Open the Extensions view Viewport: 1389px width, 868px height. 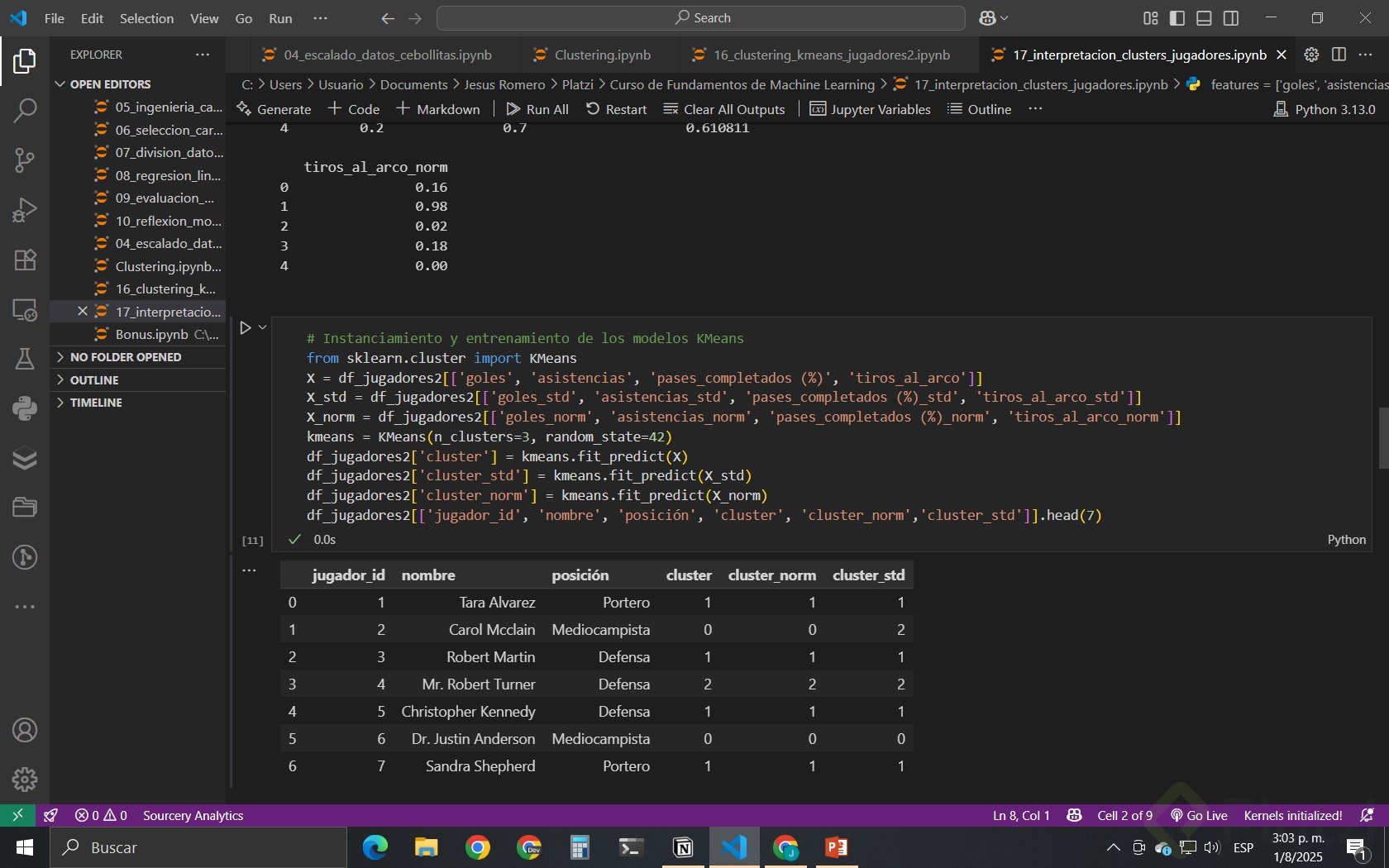tap(25, 260)
